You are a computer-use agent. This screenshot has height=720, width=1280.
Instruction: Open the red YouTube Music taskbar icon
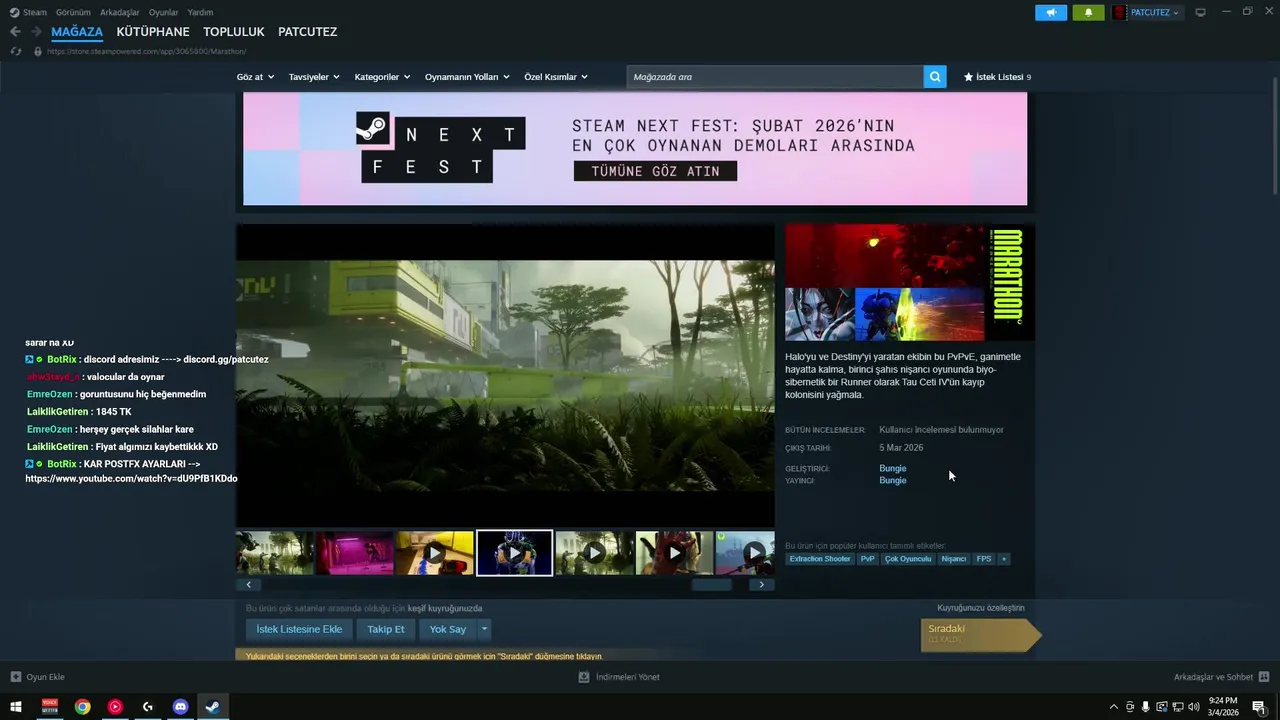click(x=115, y=707)
